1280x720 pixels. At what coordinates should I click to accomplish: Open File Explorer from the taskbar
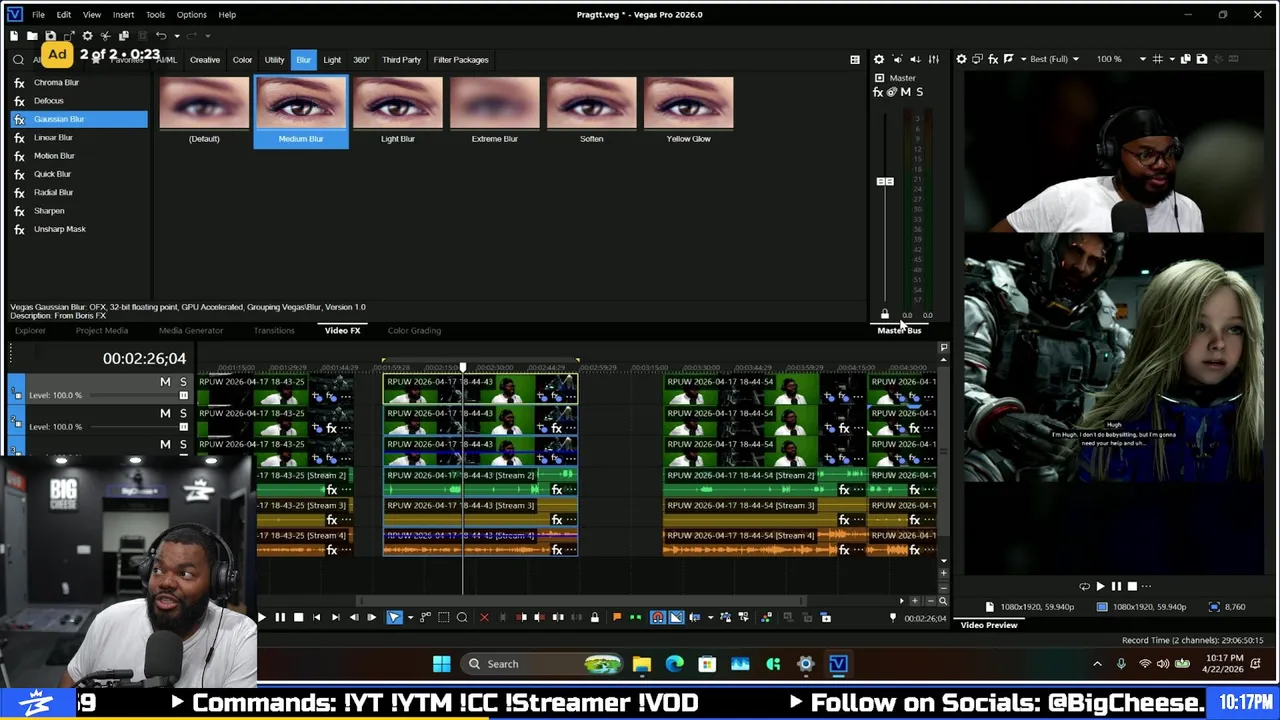pyautogui.click(x=642, y=664)
